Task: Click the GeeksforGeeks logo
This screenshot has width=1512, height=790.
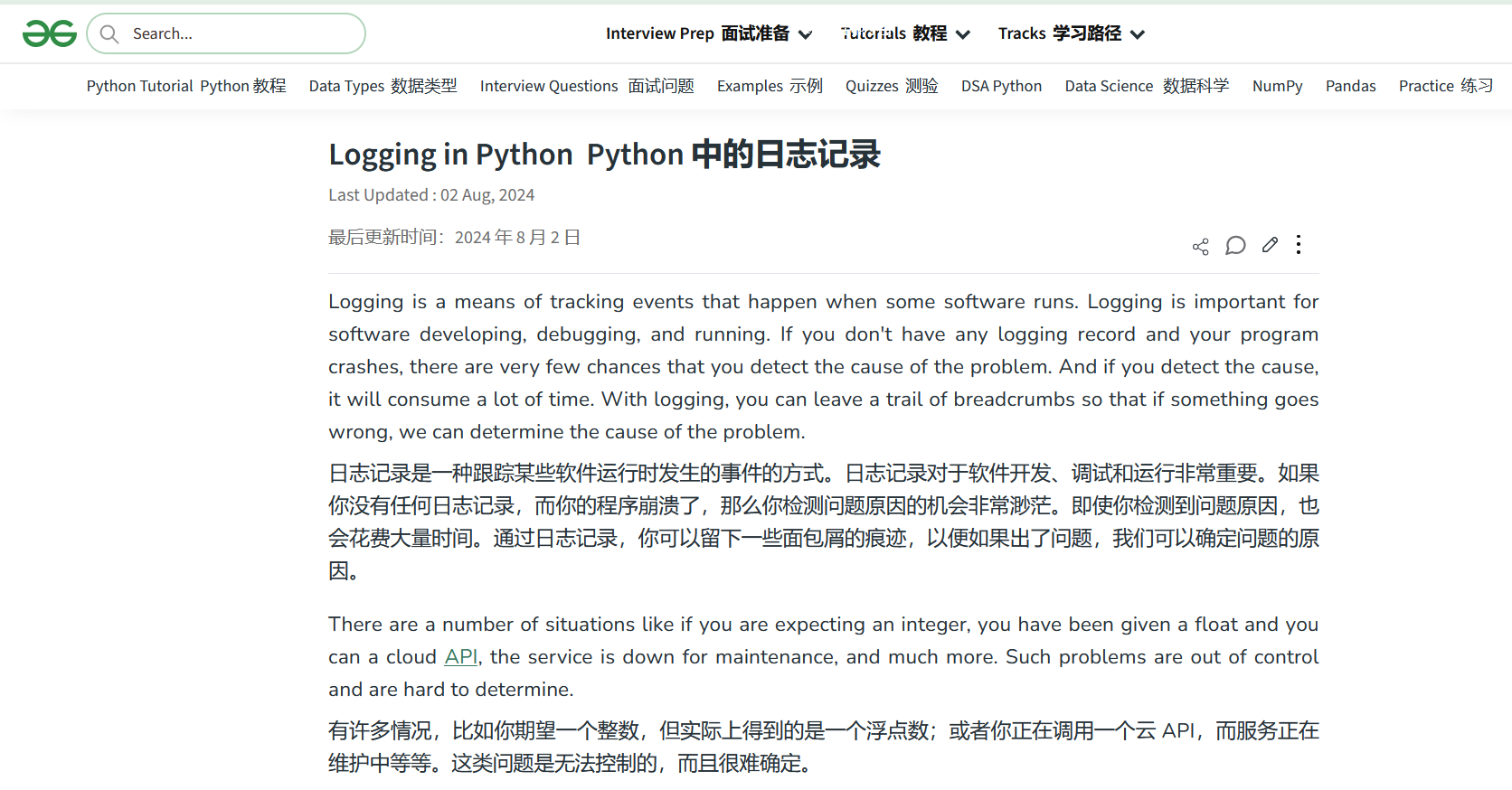Action: pos(50,33)
